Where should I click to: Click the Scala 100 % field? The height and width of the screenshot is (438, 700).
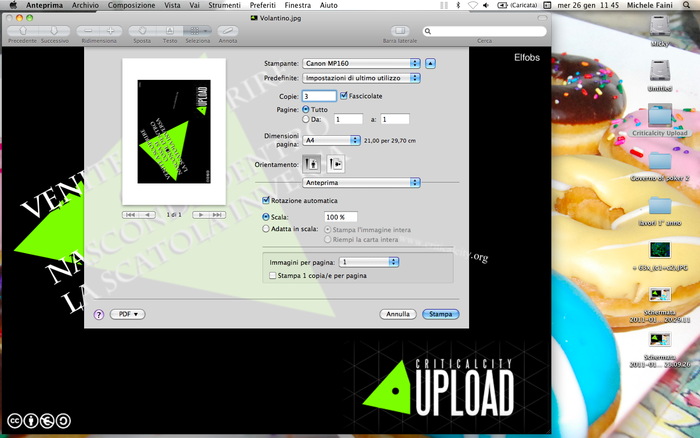point(341,217)
